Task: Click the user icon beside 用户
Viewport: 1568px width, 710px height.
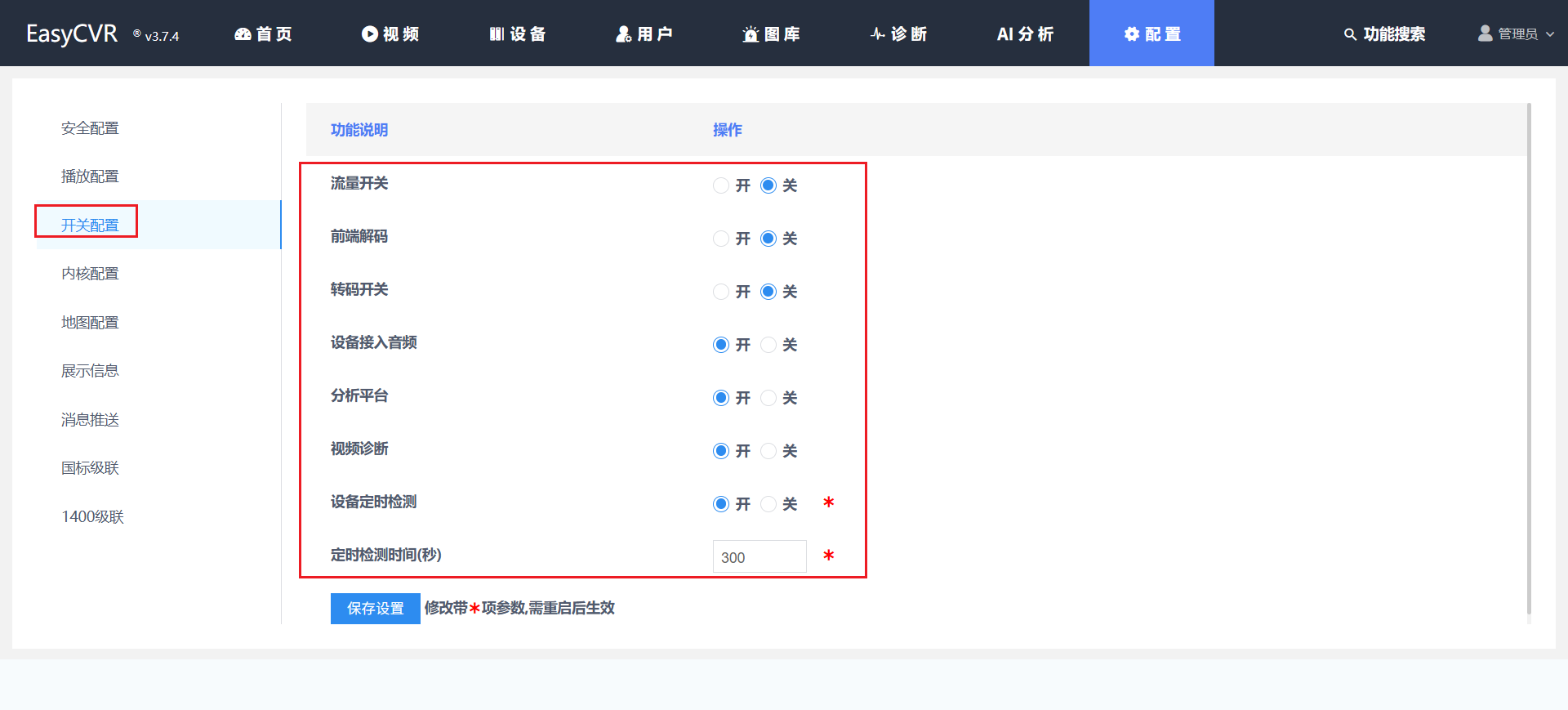Action: point(624,34)
